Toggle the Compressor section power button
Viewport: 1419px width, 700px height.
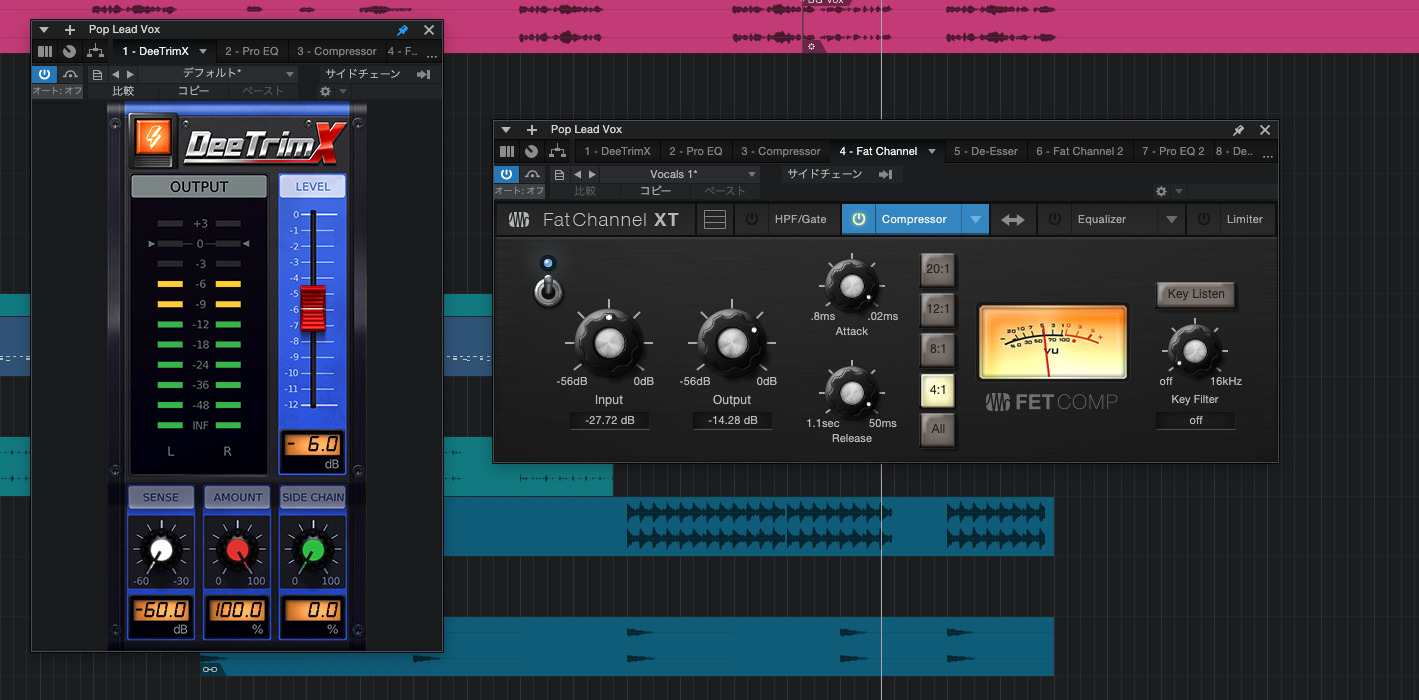(859, 220)
